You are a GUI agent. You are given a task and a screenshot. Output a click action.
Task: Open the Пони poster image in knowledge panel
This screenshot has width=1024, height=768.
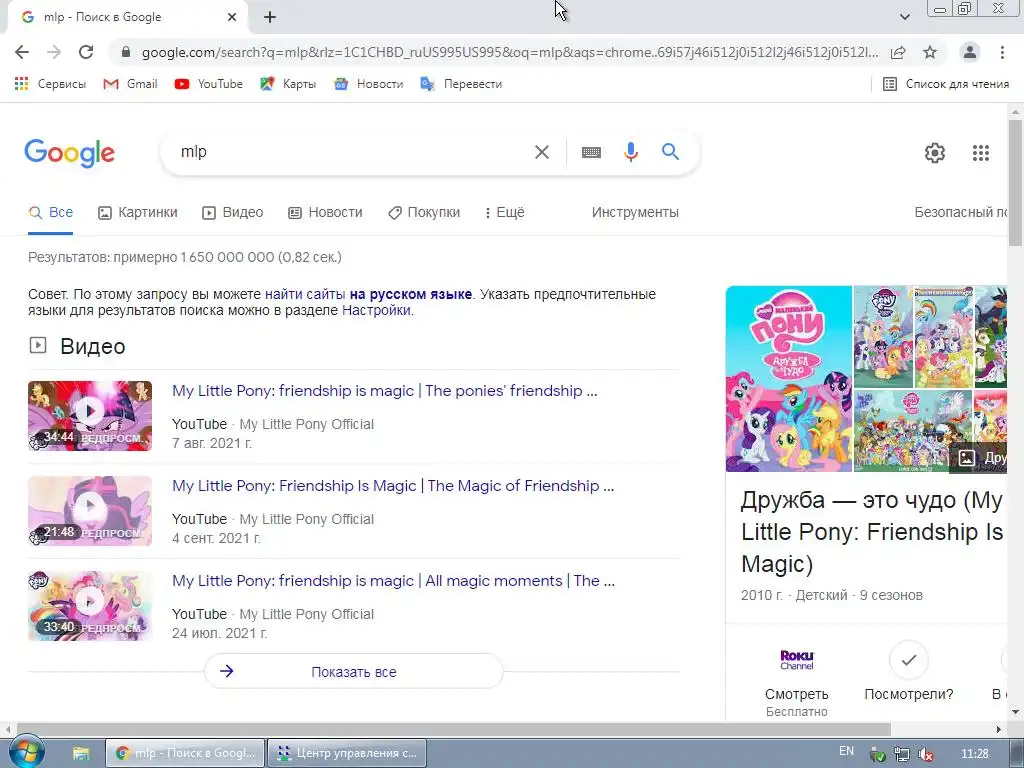click(789, 379)
